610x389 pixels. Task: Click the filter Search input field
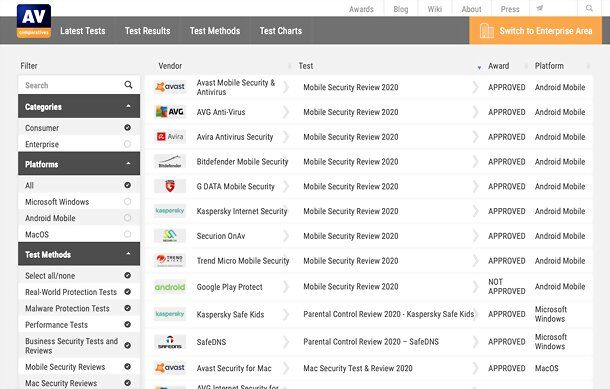[79, 85]
